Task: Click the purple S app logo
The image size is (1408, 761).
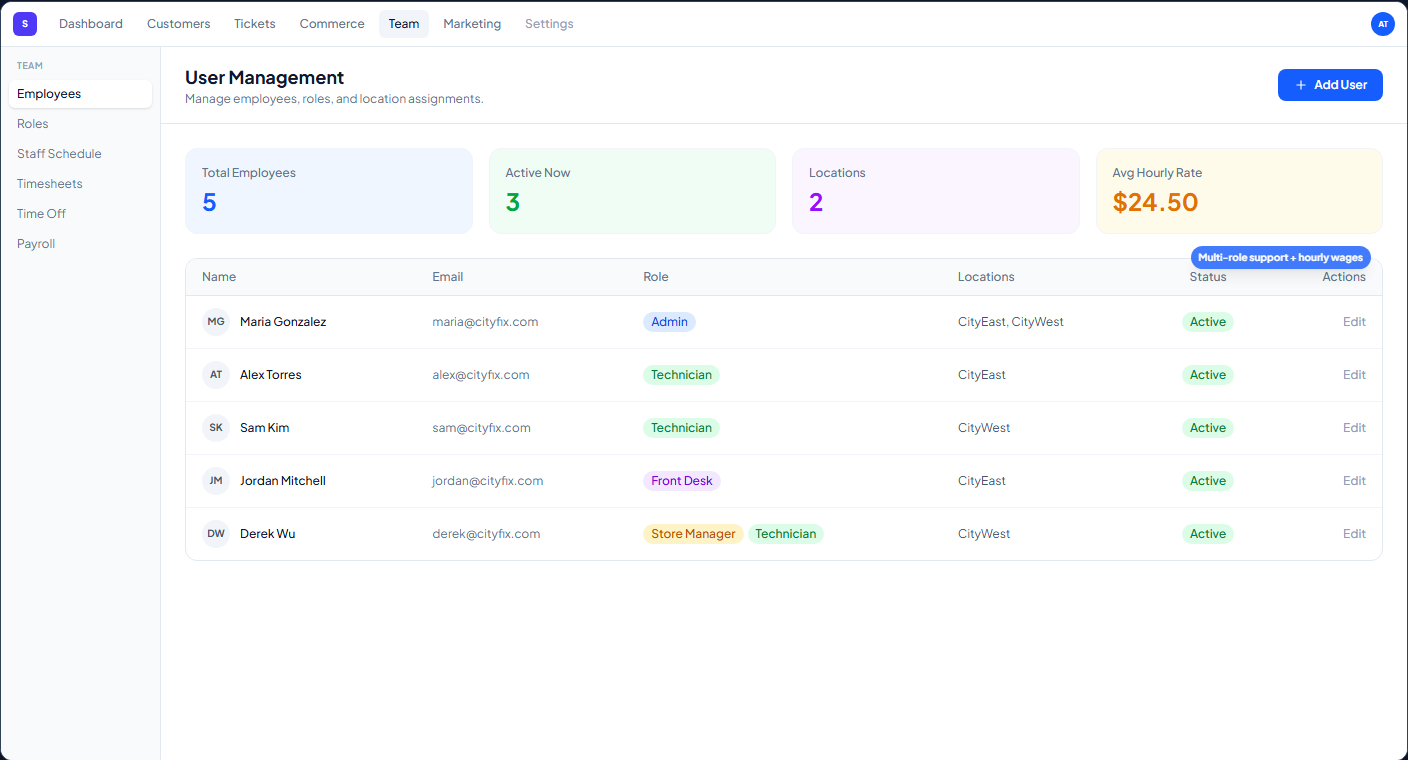Action: [25, 24]
